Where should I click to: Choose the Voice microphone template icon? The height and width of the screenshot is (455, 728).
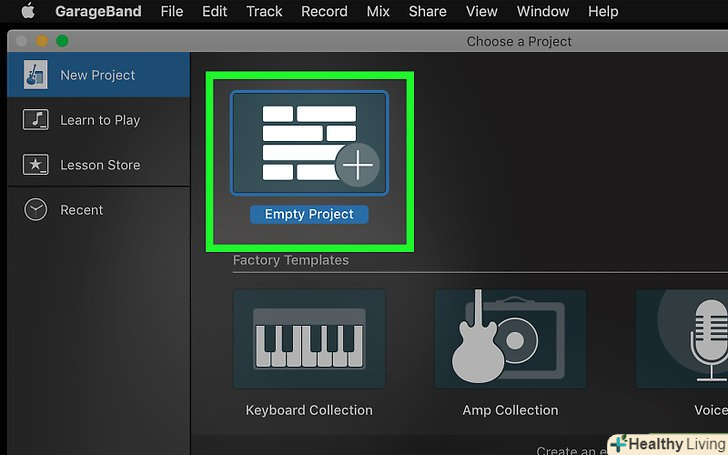[x=682, y=339]
